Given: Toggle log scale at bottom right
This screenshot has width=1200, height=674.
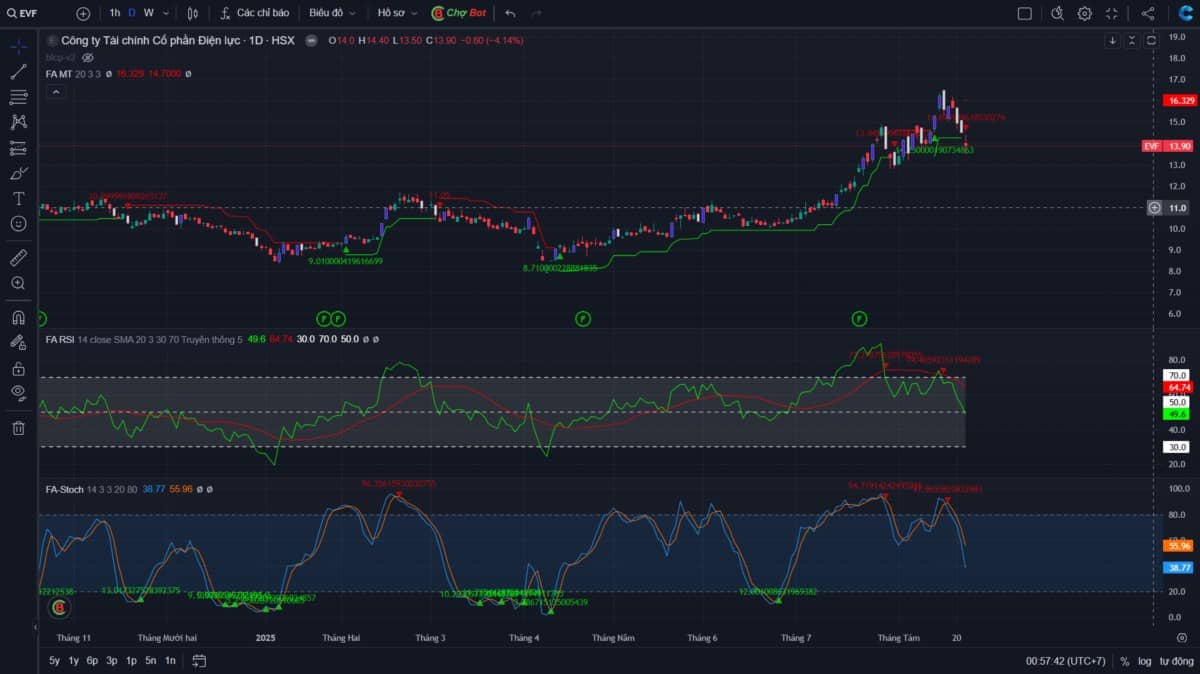Looking at the screenshot, I should coord(1144,661).
